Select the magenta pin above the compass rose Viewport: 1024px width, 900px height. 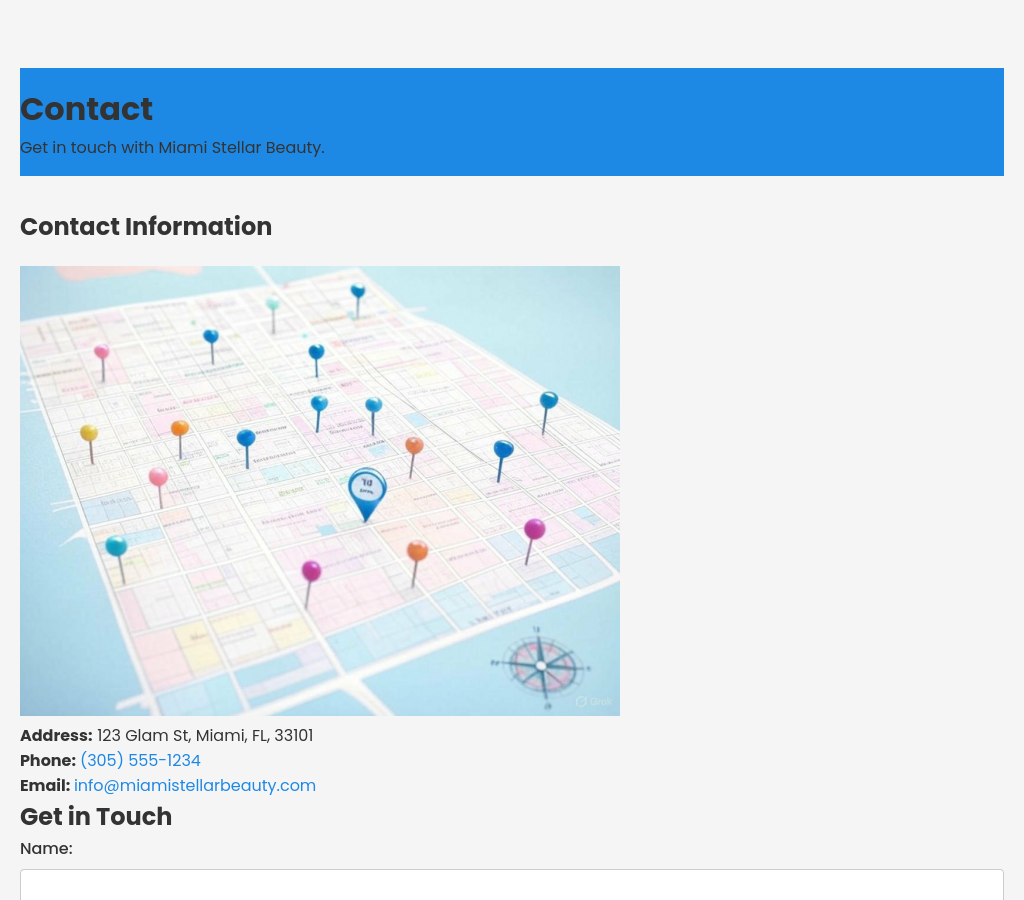point(535,529)
